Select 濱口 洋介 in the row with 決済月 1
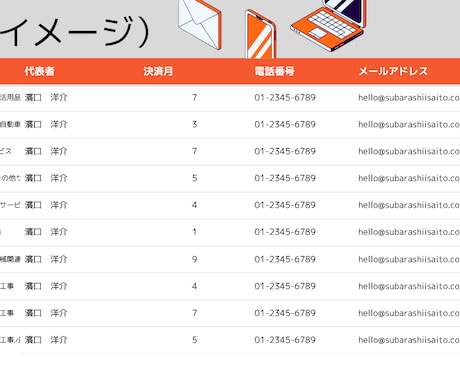Image resolution: width=460 pixels, height=380 pixels. [x=46, y=232]
